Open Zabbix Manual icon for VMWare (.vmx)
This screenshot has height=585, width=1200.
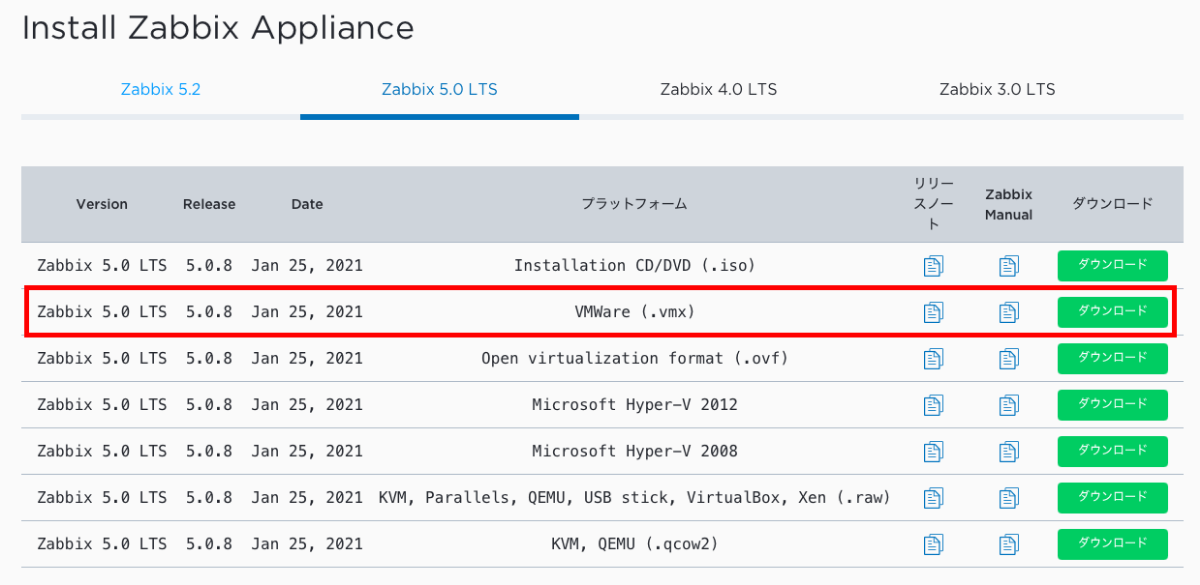point(1008,312)
